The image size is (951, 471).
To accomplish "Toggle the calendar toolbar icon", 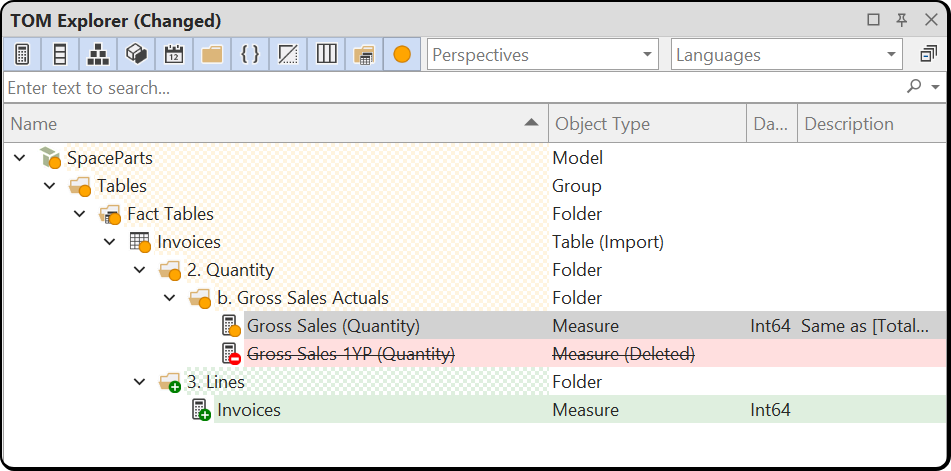I will pos(174,55).
